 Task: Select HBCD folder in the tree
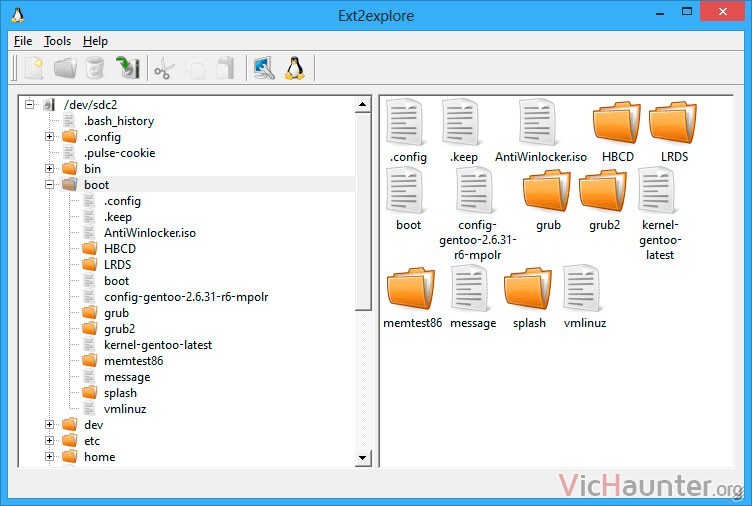point(120,248)
